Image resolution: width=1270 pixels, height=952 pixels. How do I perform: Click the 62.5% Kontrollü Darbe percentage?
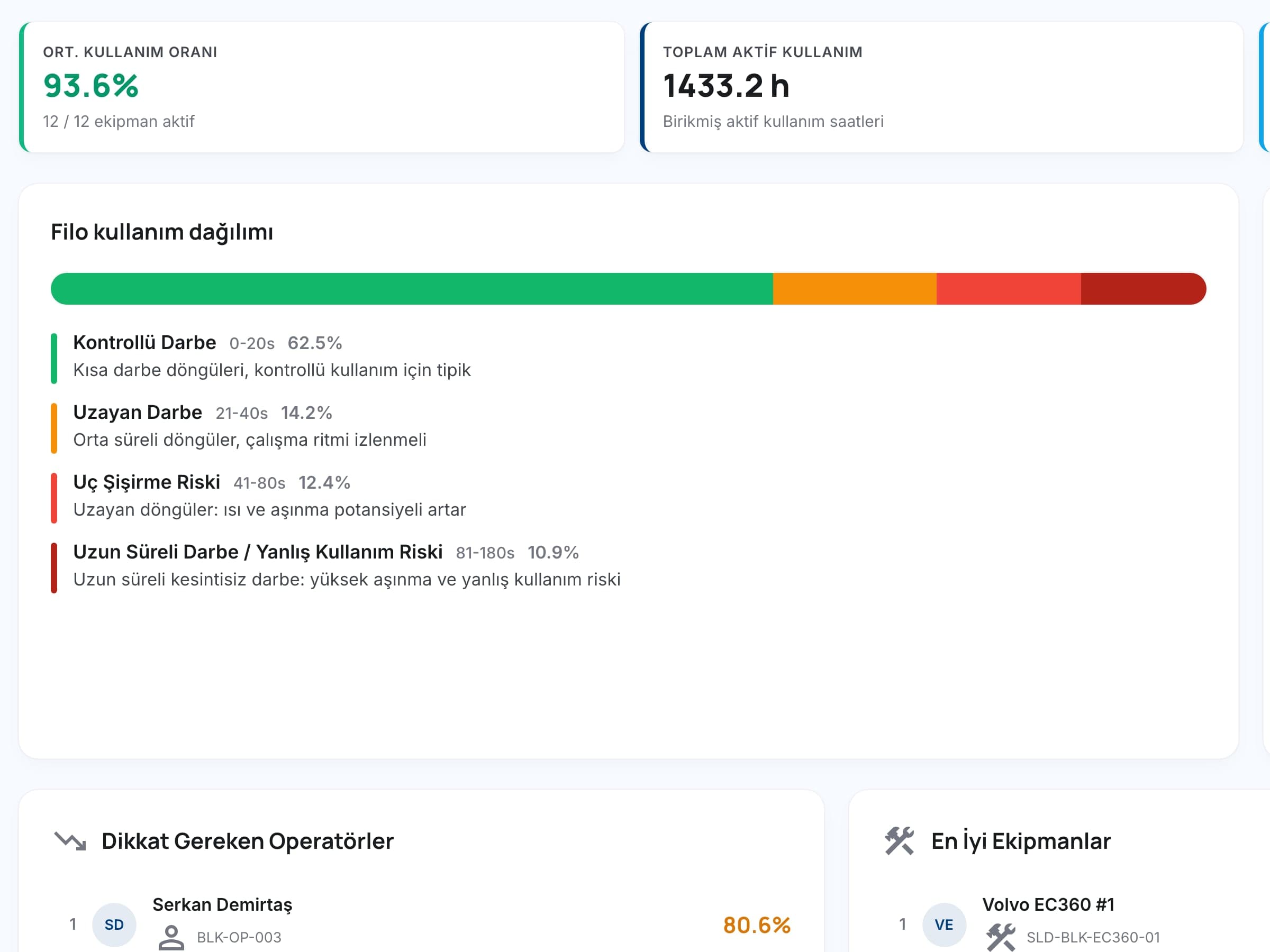point(315,343)
